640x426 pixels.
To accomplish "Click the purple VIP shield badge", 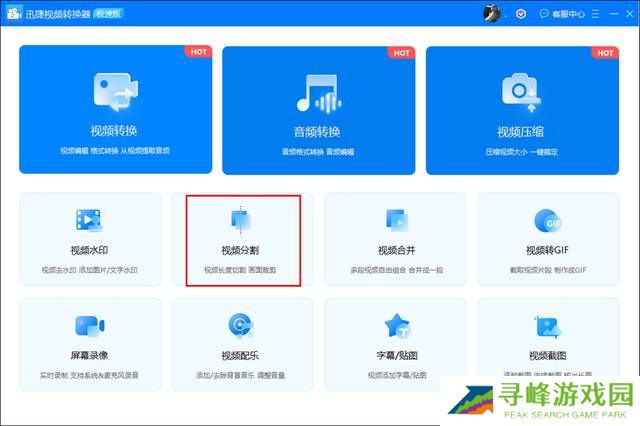I will [521, 14].
